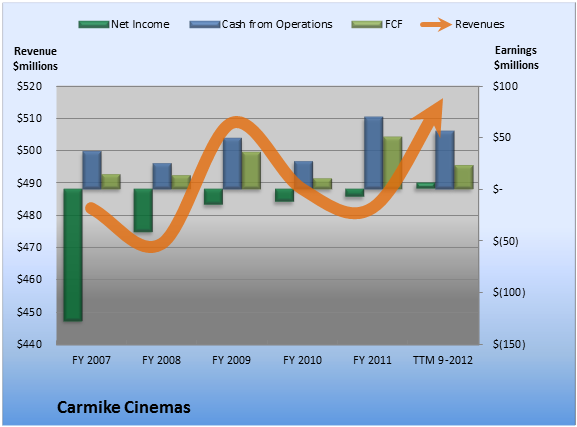The height and width of the screenshot is (427, 577).
Task: Click the 'Carmike Cinemas' chart title
Action: (x=124, y=407)
